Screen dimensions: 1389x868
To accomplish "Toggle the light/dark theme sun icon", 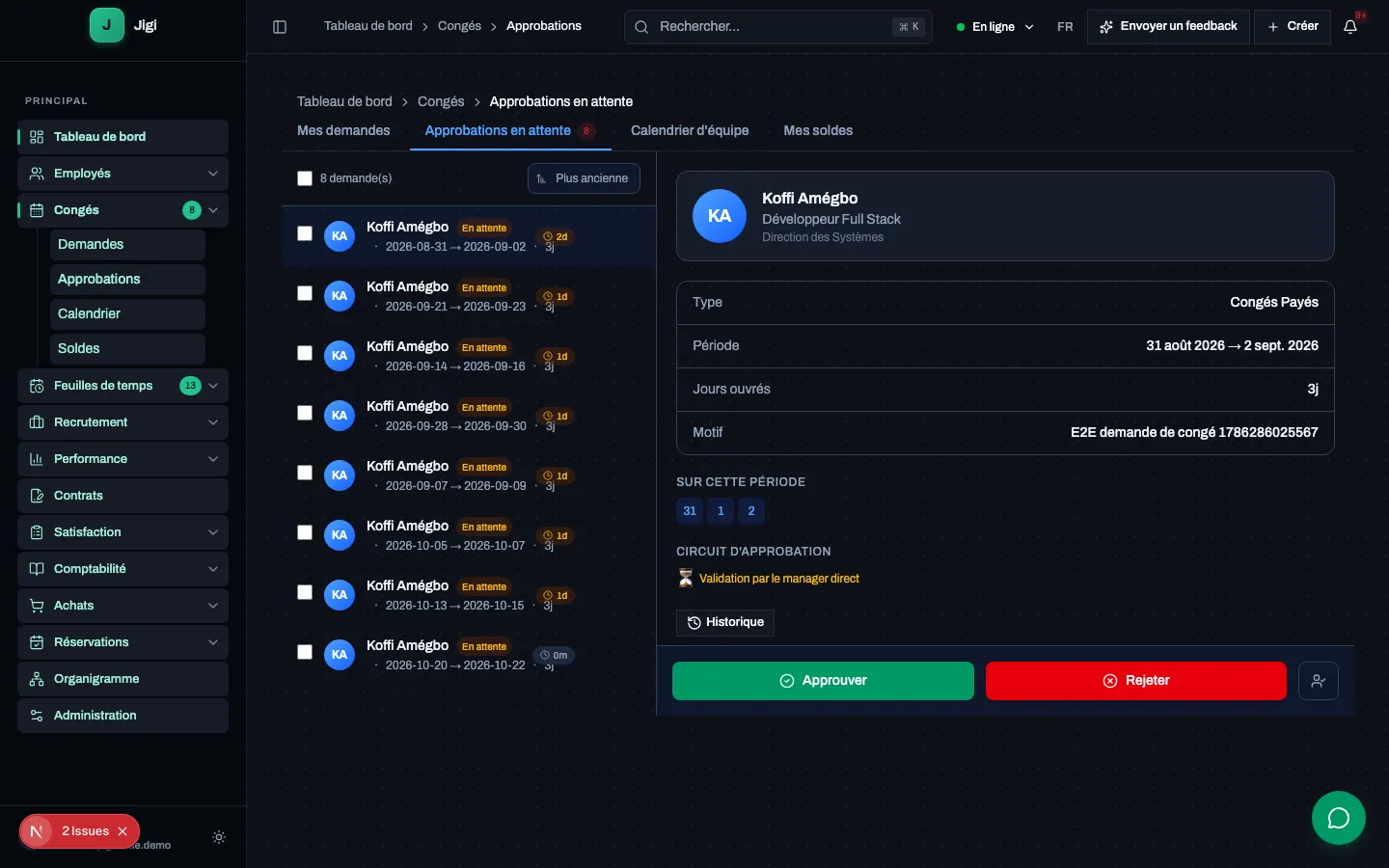I will click(219, 837).
